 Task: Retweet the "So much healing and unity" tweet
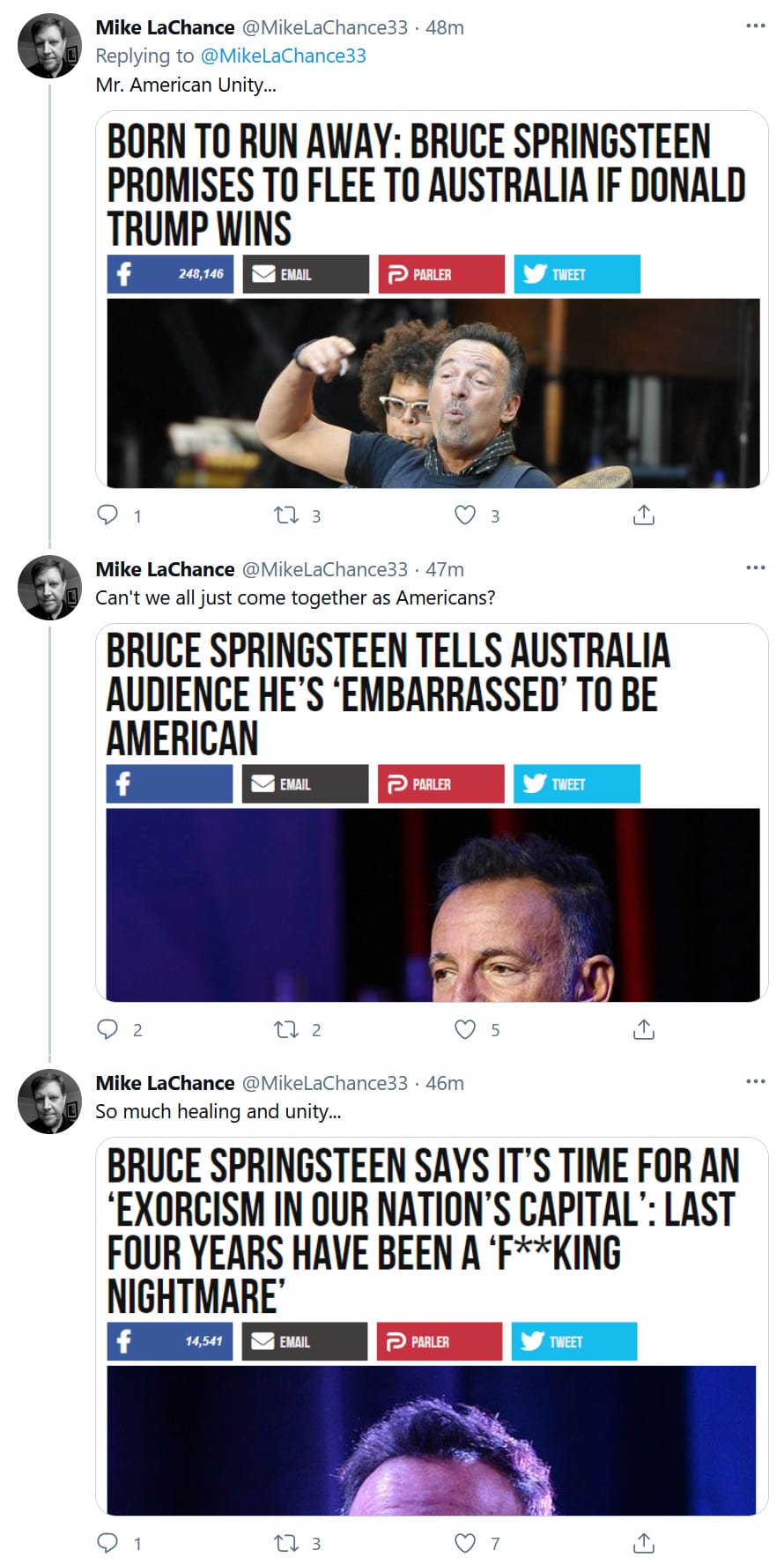(286, 1542)
